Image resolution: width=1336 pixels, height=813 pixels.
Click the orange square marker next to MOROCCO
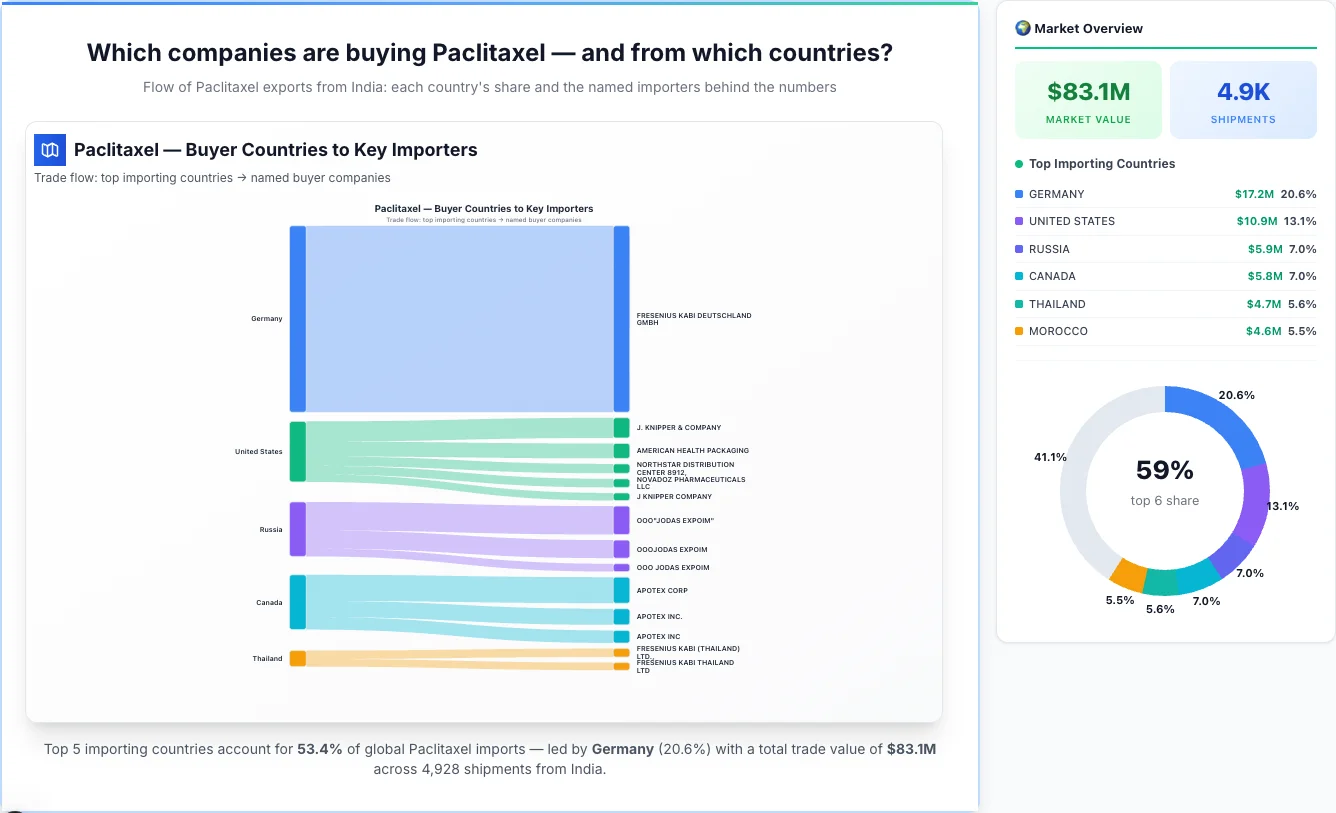(x=1020, y=331)
